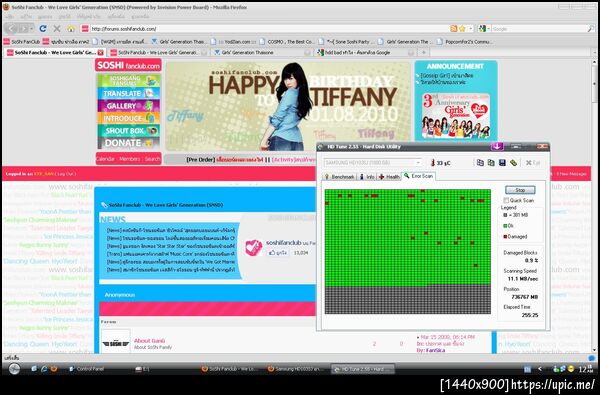Run the search with the magnifier icon
The image size is (600, 395).
click(x=590, y=29)
